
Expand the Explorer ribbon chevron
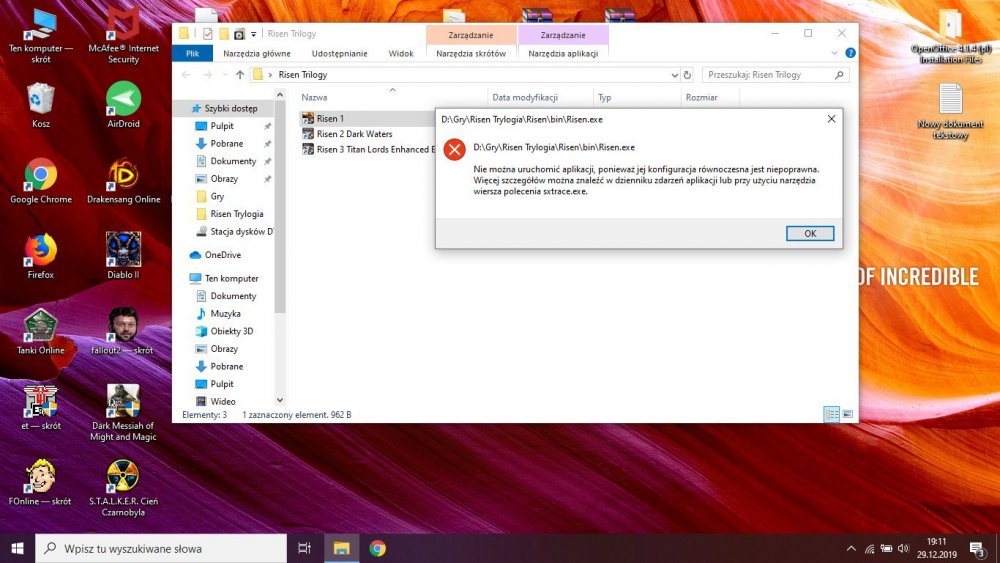(834, 53)
